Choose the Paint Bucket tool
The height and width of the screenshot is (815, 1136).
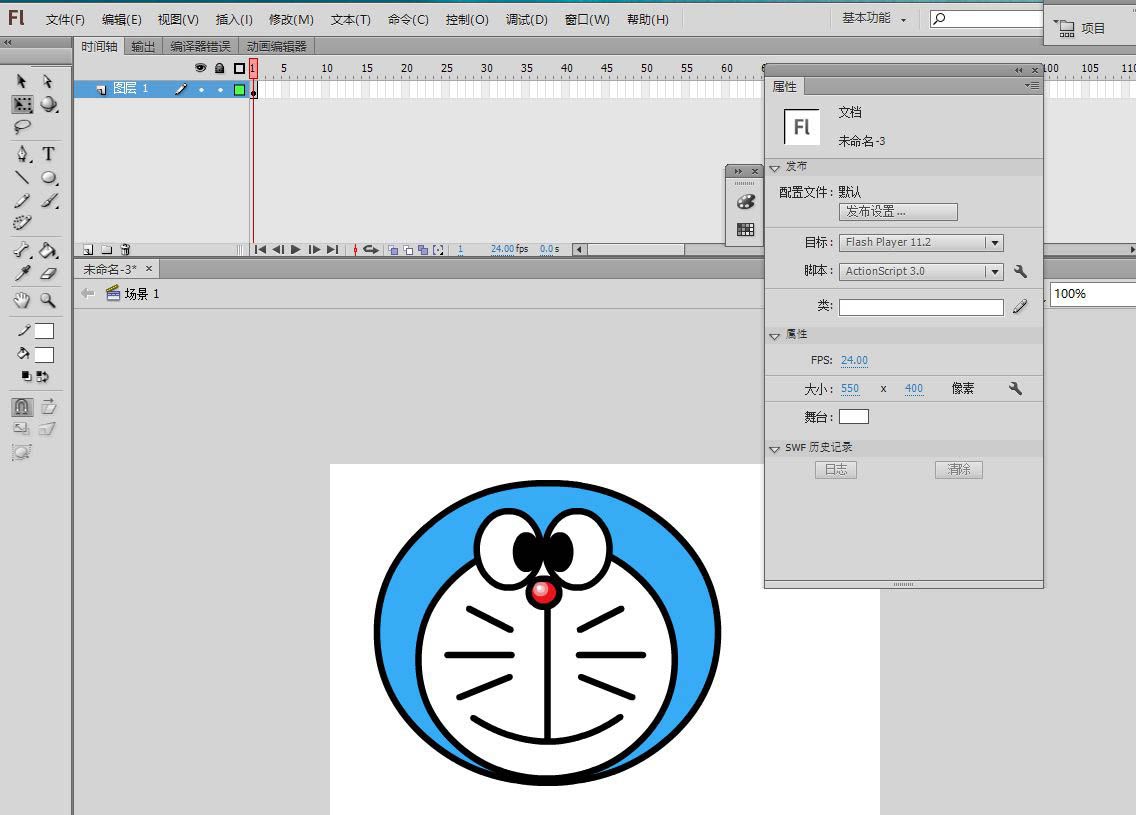pyautogui.click(x=48, y=250)
